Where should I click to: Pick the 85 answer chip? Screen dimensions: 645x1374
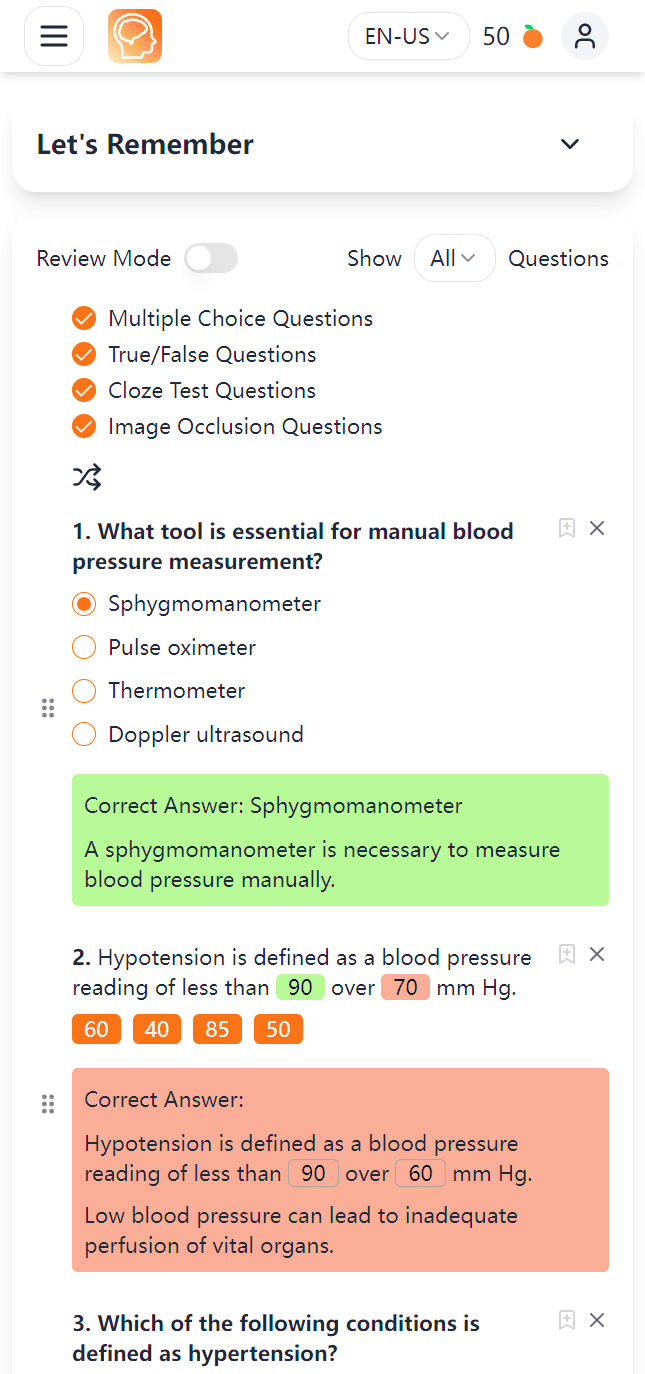tap(217, 1030)
